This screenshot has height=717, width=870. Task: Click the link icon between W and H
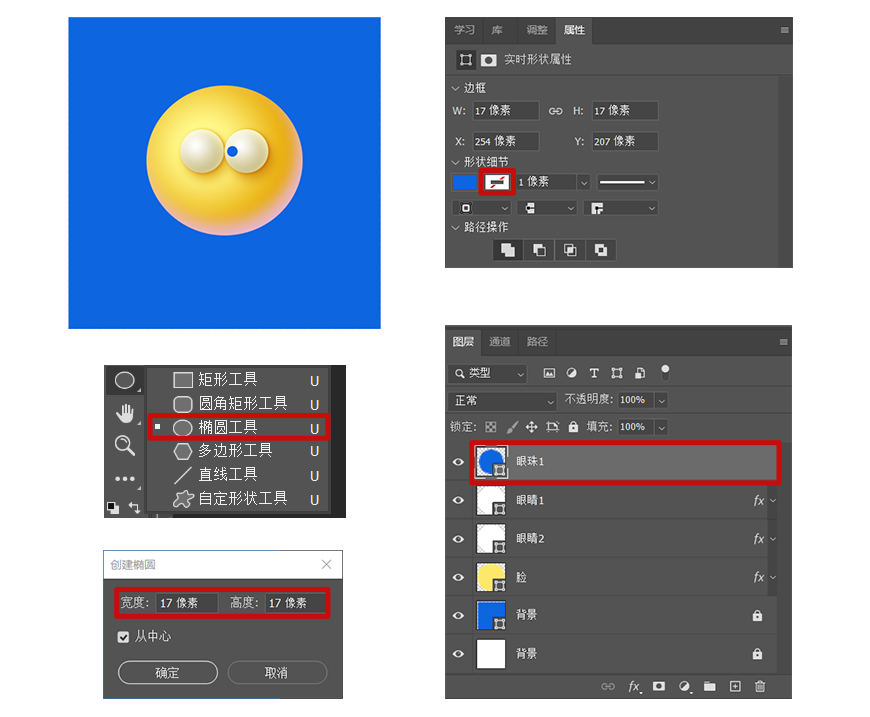click(x=556, y=111)
